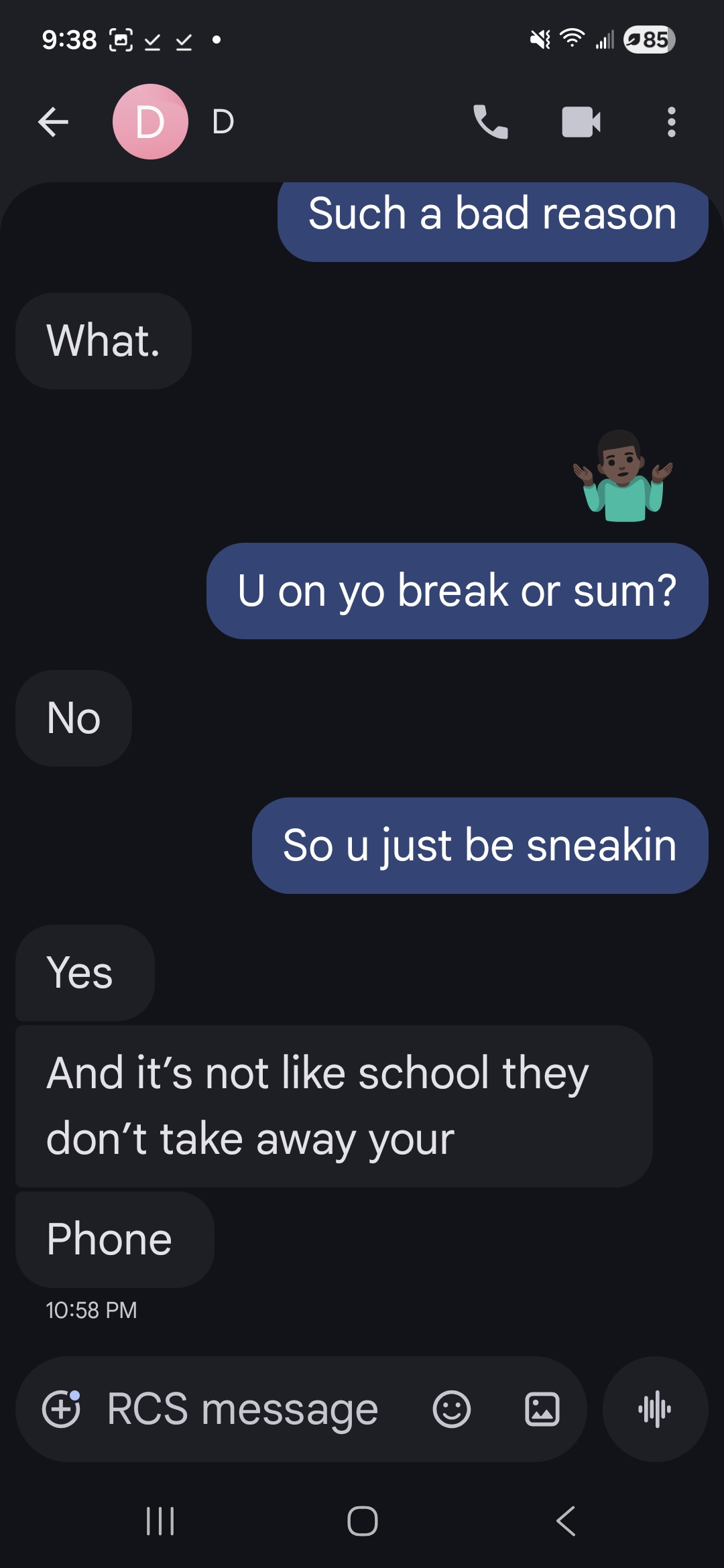The width and height of the screenshot is (724, 1568).
Task: Open the three-dot more options menu
Action: click(671, 122)
